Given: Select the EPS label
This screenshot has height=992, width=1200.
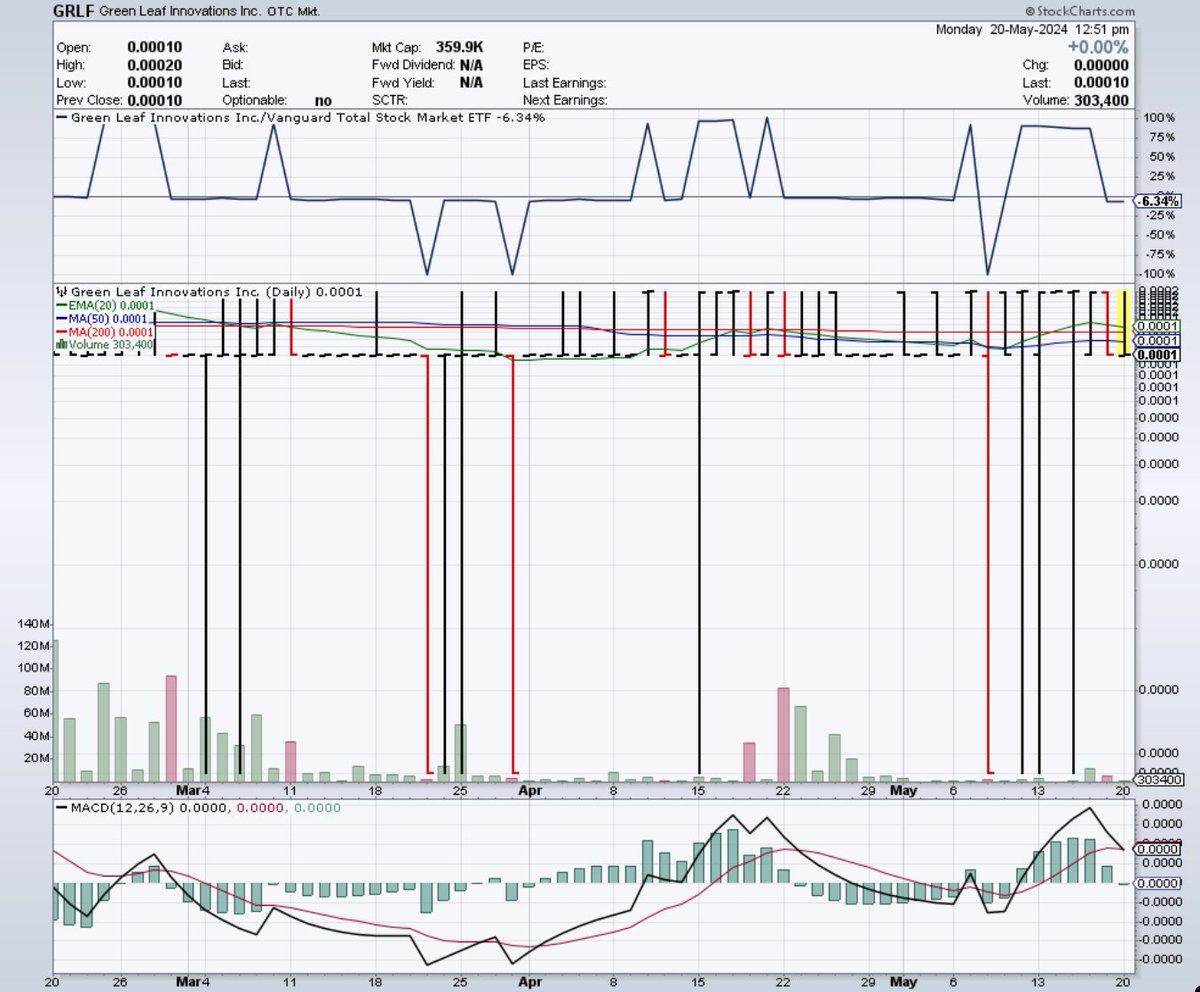Looking at the screenshot, I should click(x=535, y=65).
